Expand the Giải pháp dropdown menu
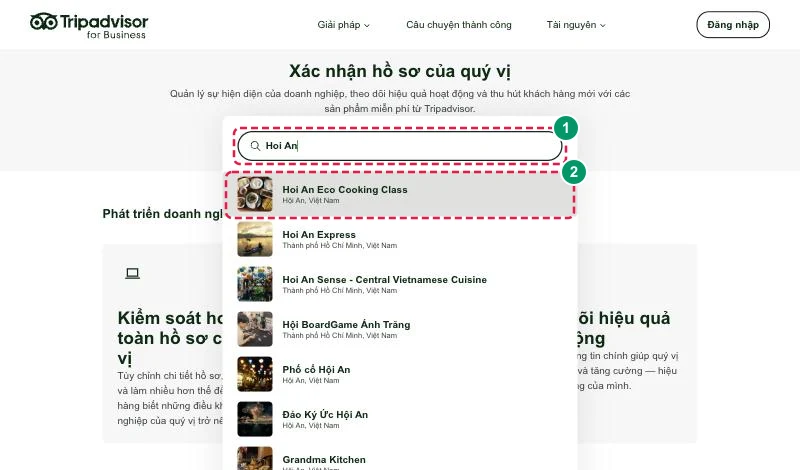This screenshot has height=470, width=800. click(343, 25)
